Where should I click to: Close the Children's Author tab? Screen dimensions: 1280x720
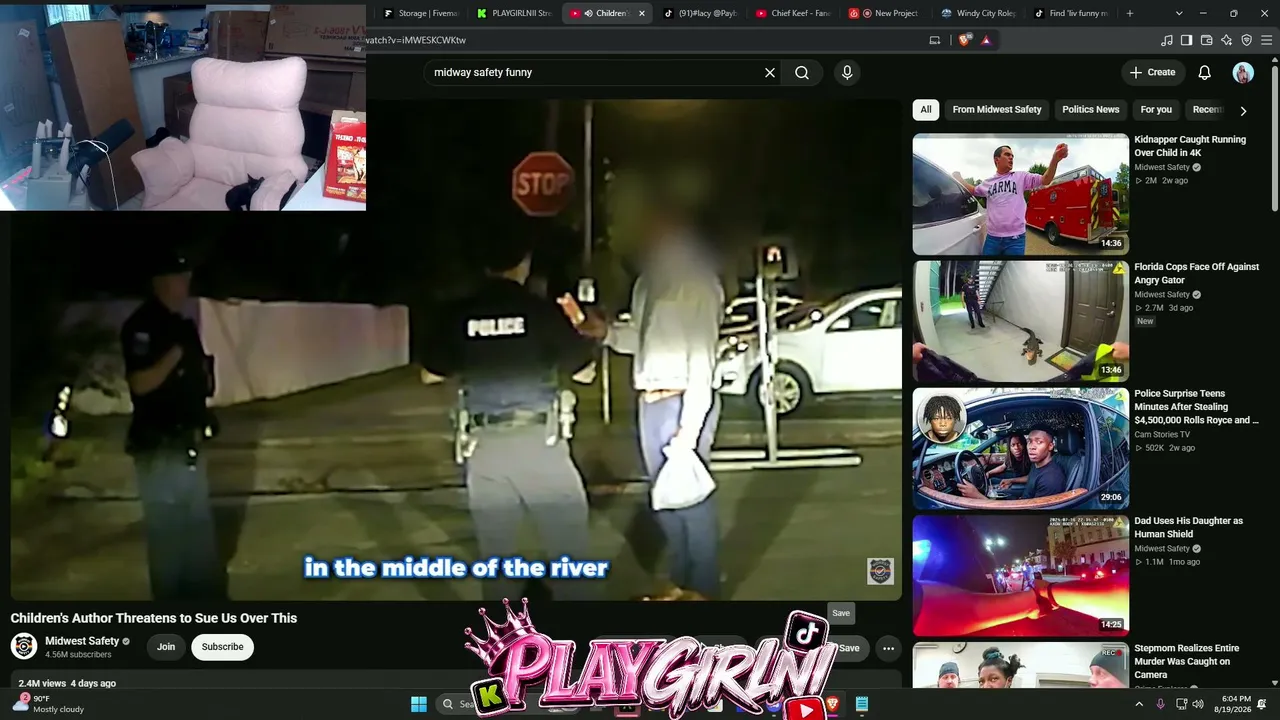(x=642, y=13)
